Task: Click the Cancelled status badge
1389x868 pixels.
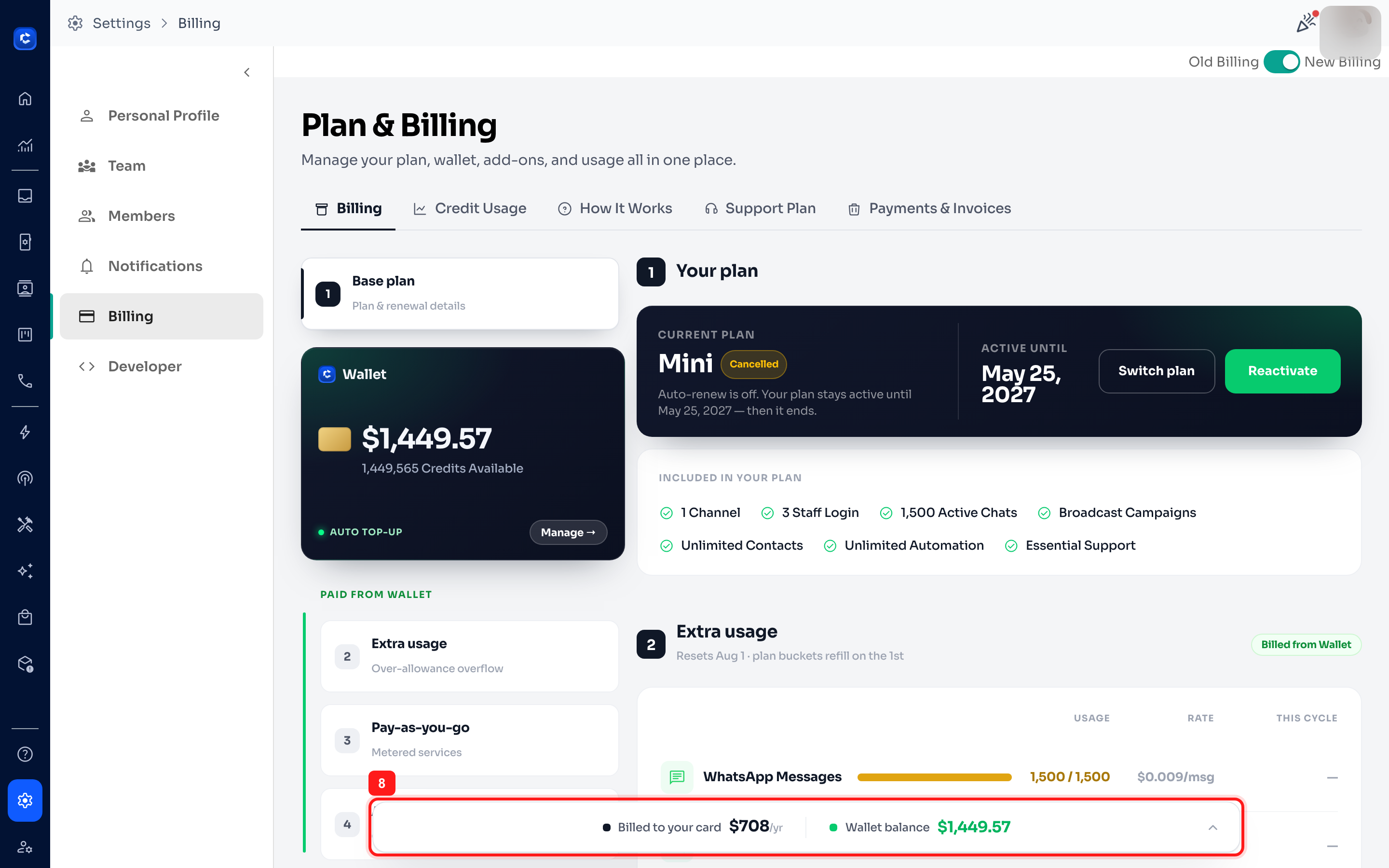Action: tap(754, 364)
